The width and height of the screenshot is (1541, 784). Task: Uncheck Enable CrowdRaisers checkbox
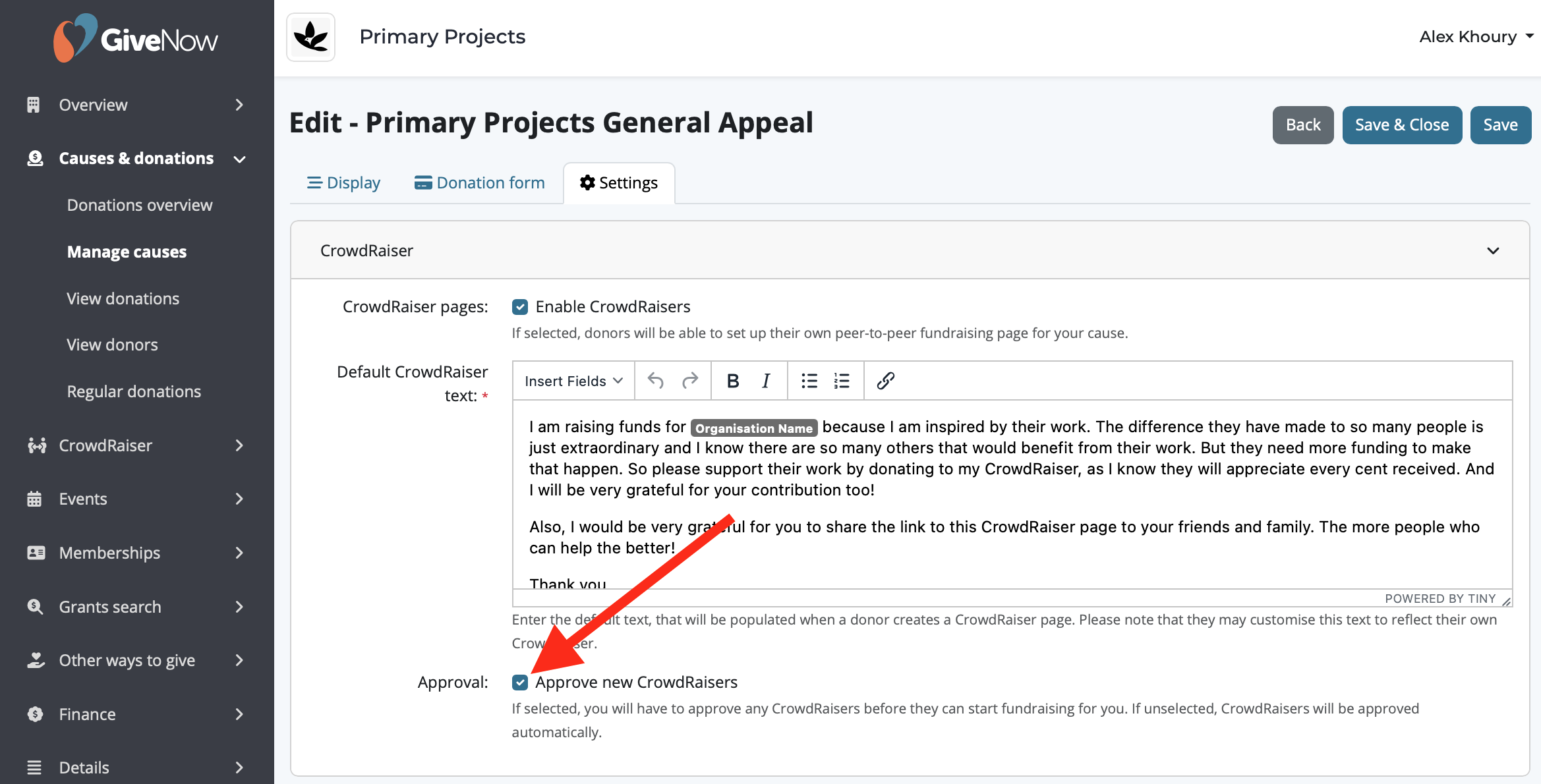[520, 307]
